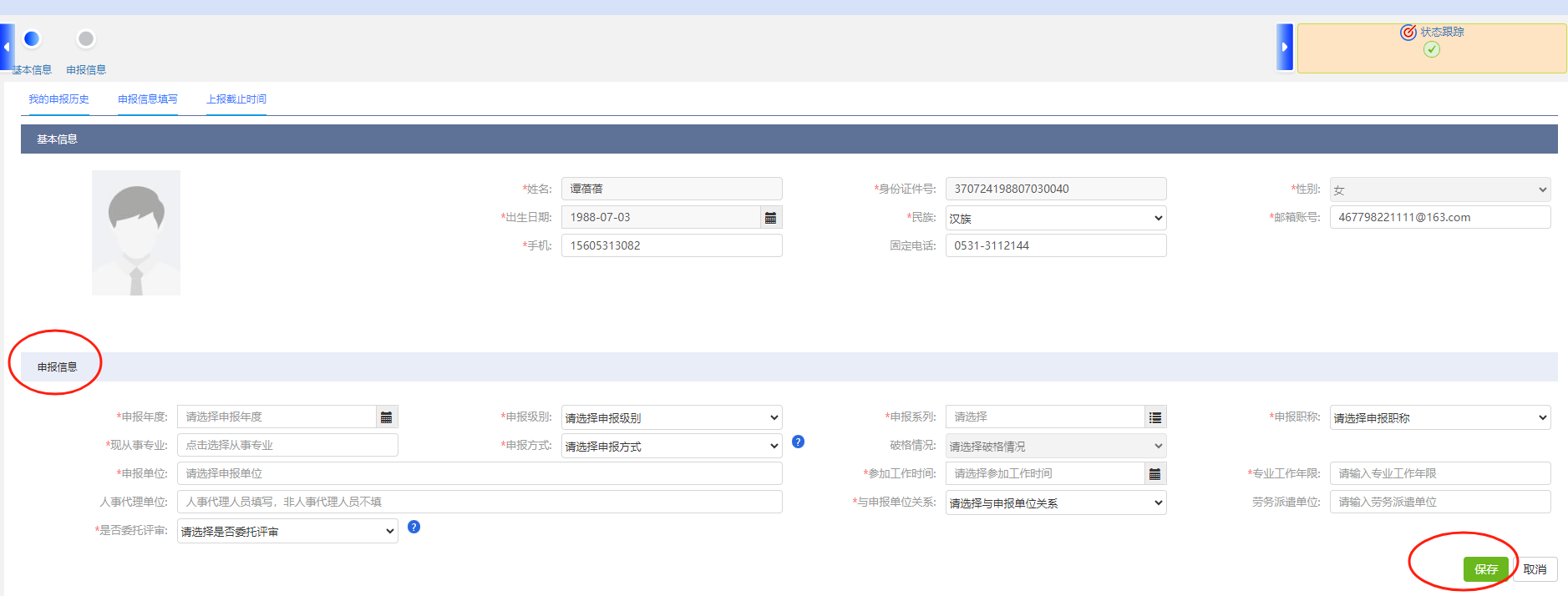Click the 取消 button
The image size is (1568, 596).
tap(1535, 569)
